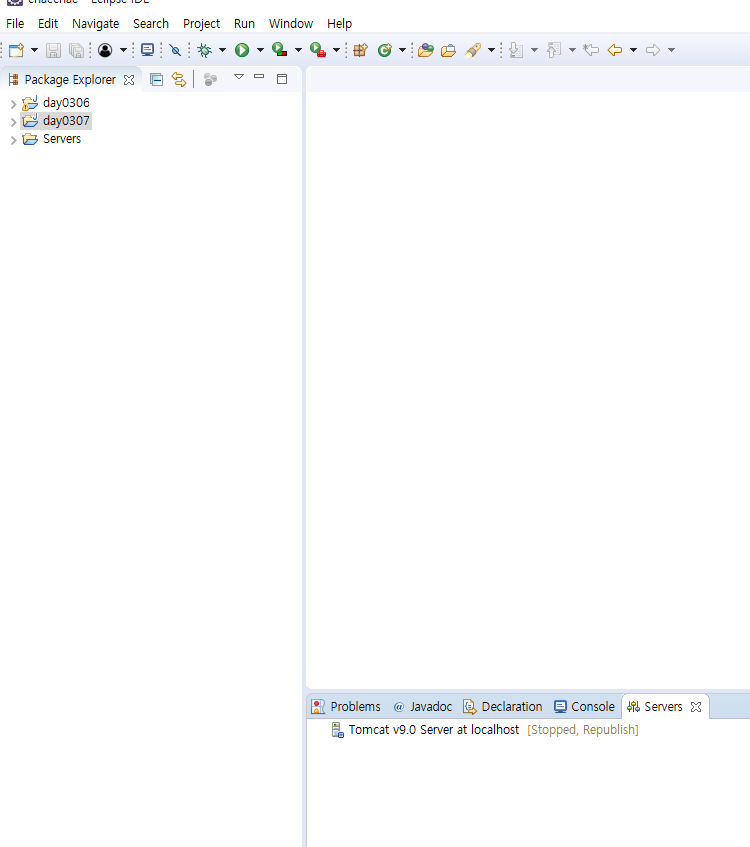Open dropdown next to the black circle icon
750x847 pixels.
click(x=123, y=50)
